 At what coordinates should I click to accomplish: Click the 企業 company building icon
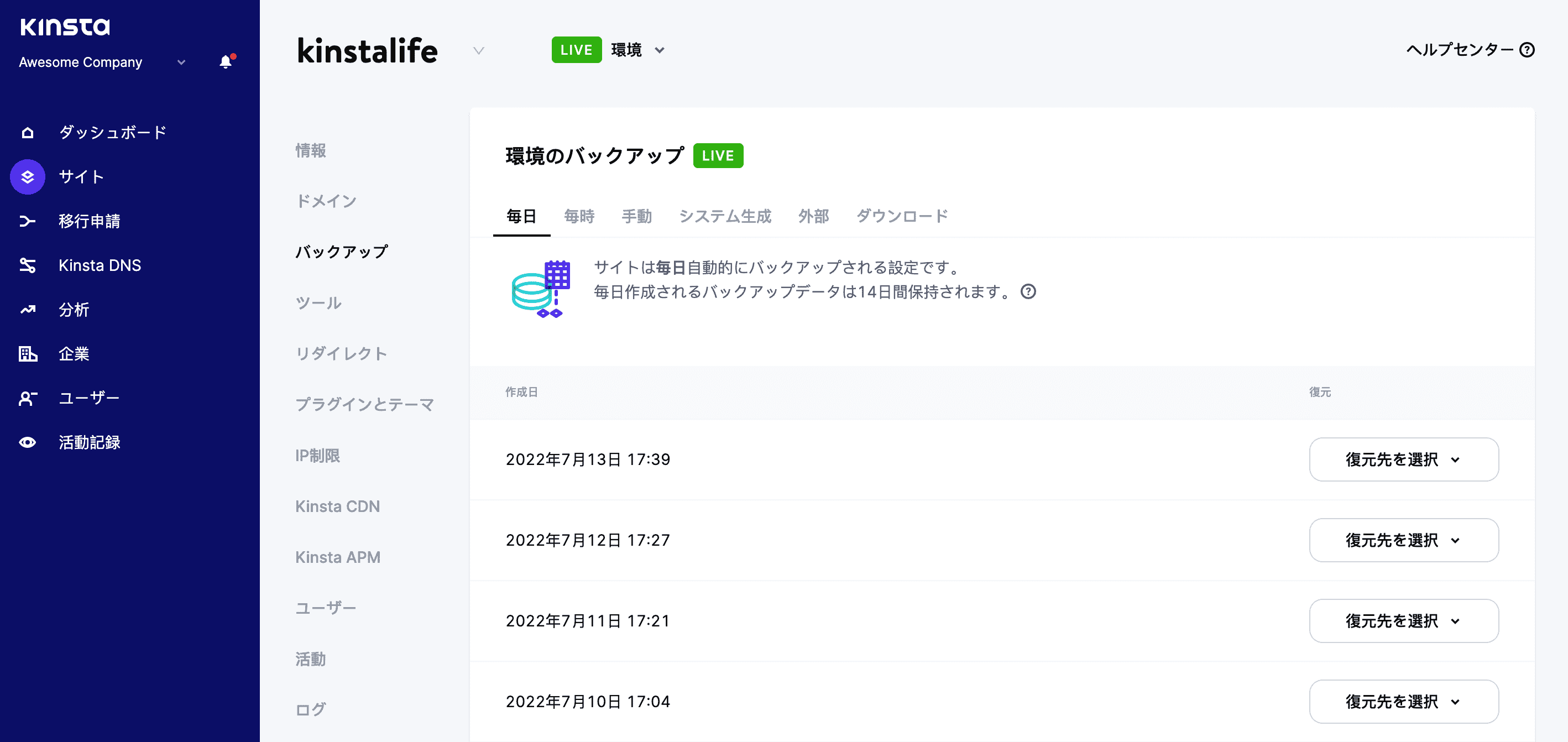pos(27,354)
